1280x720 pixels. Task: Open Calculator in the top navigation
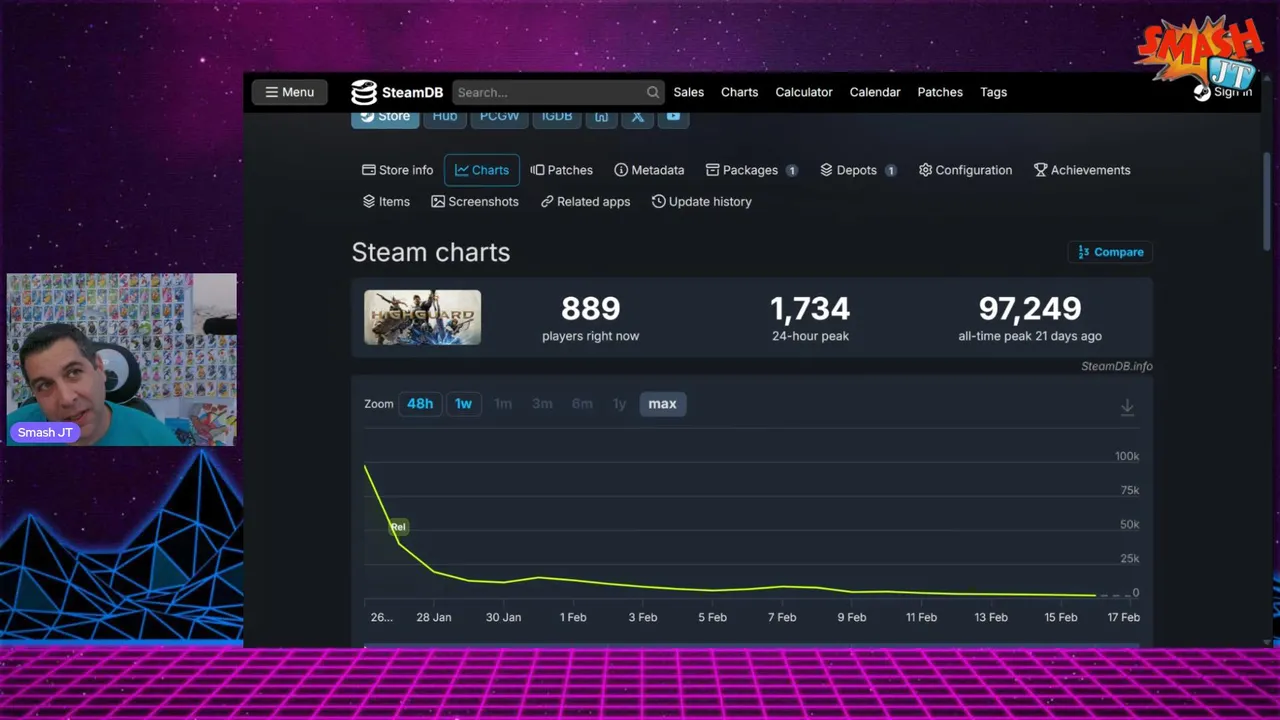[804, 92]
